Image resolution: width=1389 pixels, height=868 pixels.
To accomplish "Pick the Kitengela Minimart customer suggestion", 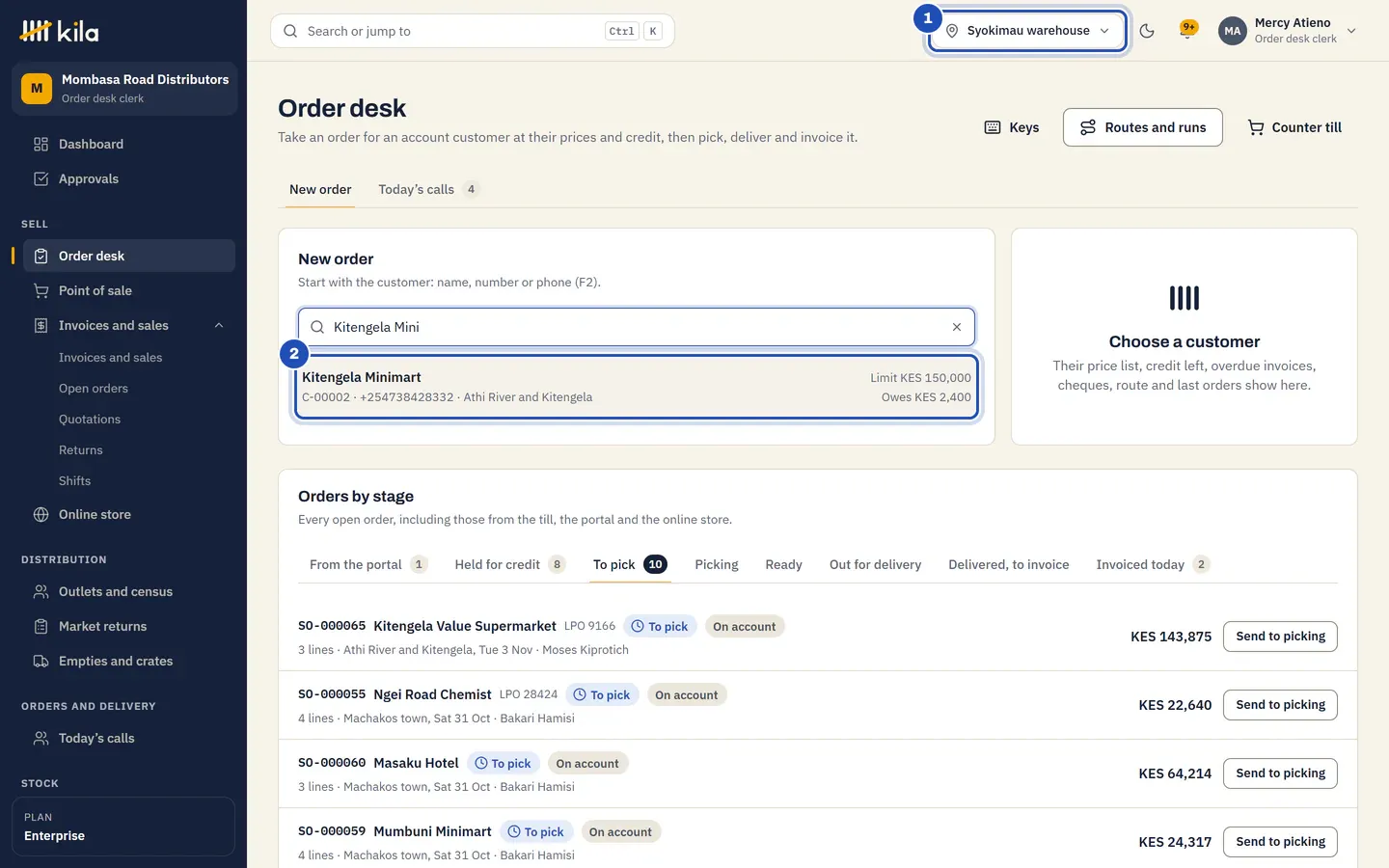I will (637, 387).
